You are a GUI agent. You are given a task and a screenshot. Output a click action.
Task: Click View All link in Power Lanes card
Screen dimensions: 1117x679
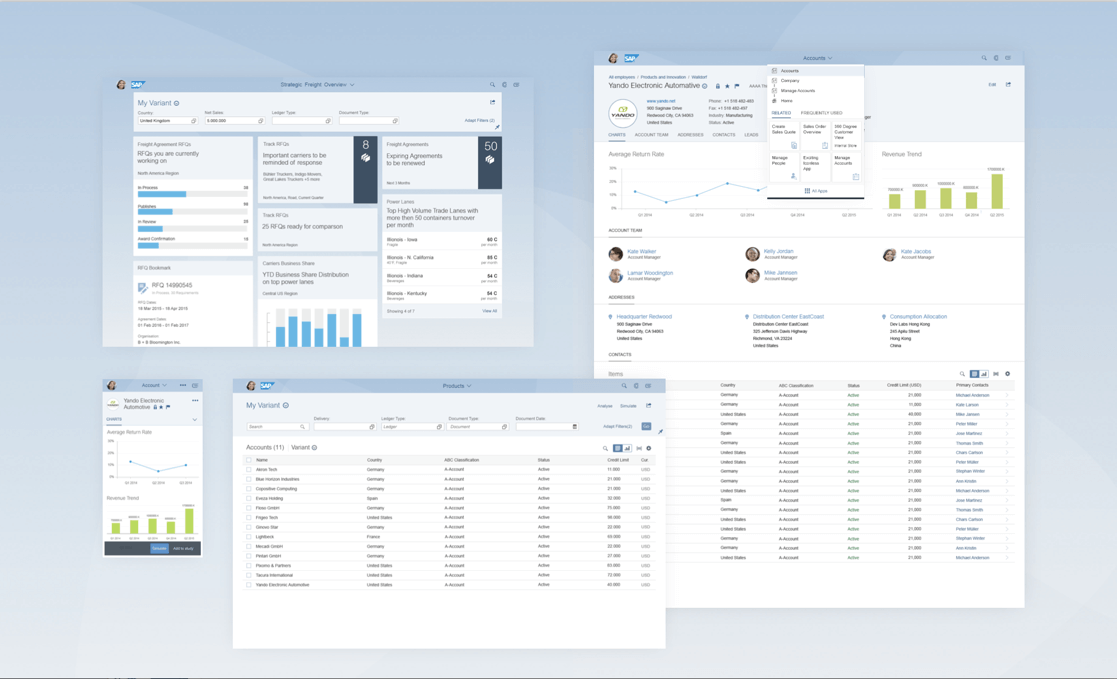[489, 311]
